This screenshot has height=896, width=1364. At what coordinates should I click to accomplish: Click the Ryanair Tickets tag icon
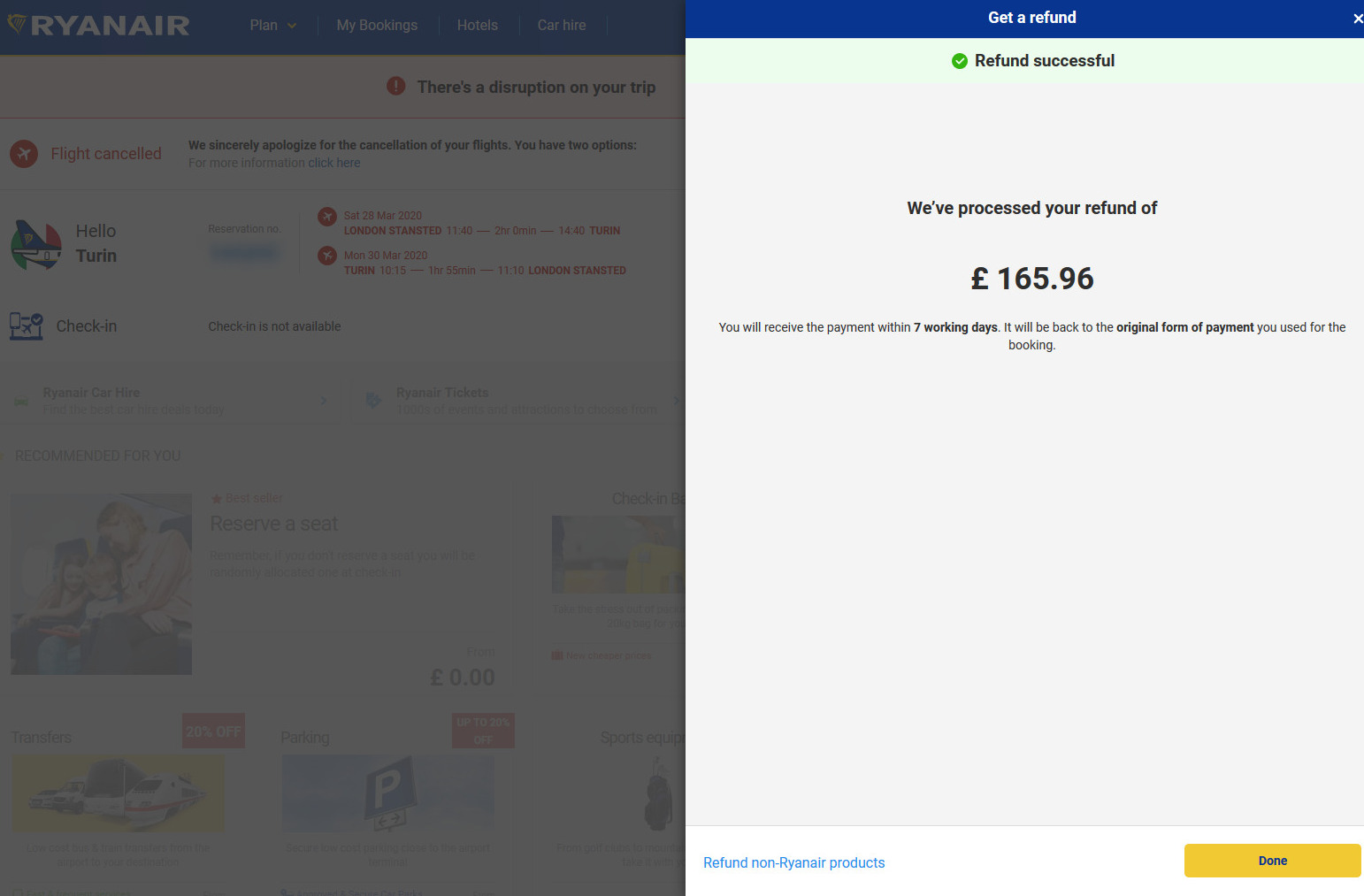(x=373, y=401)
